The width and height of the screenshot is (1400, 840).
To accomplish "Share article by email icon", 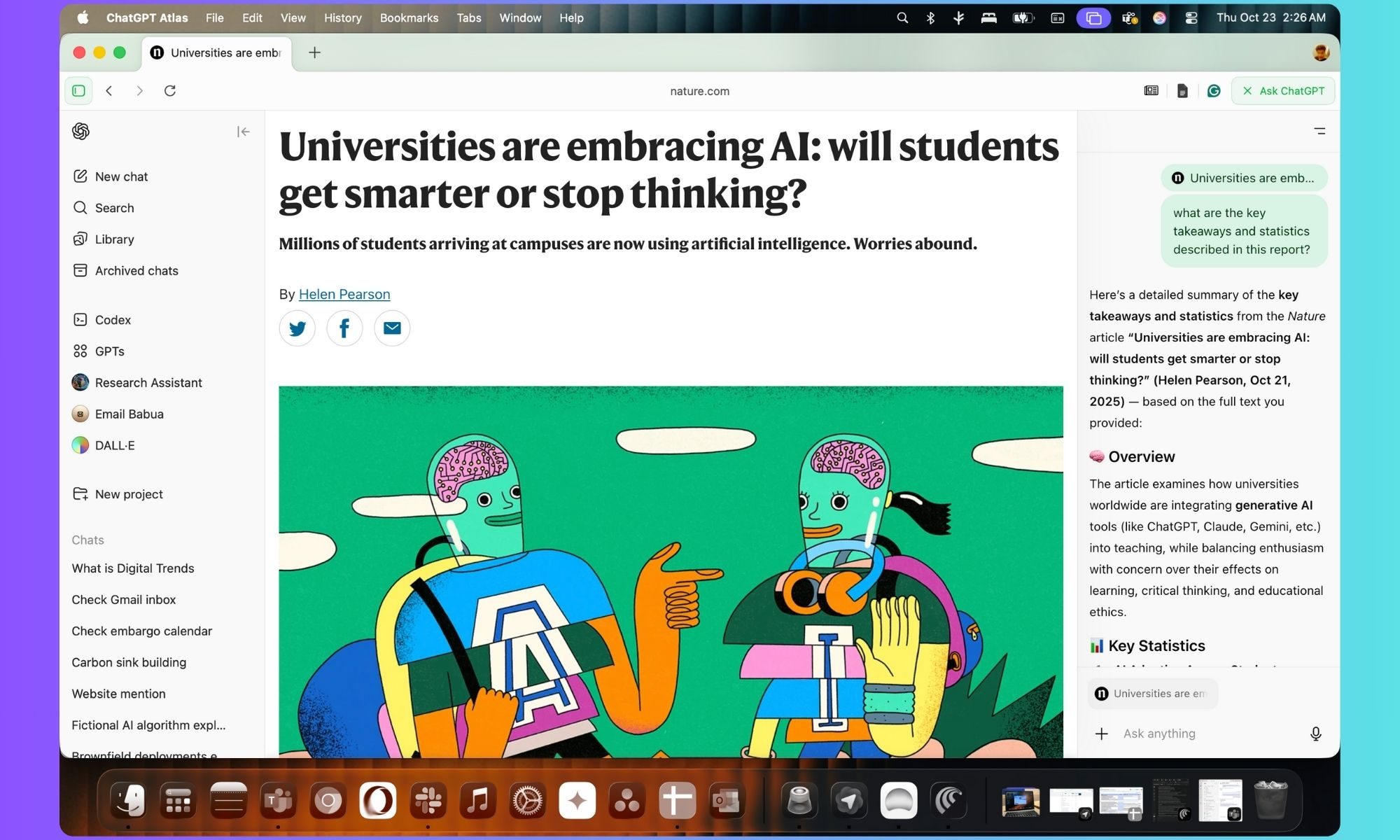I will tap(392, 328).
